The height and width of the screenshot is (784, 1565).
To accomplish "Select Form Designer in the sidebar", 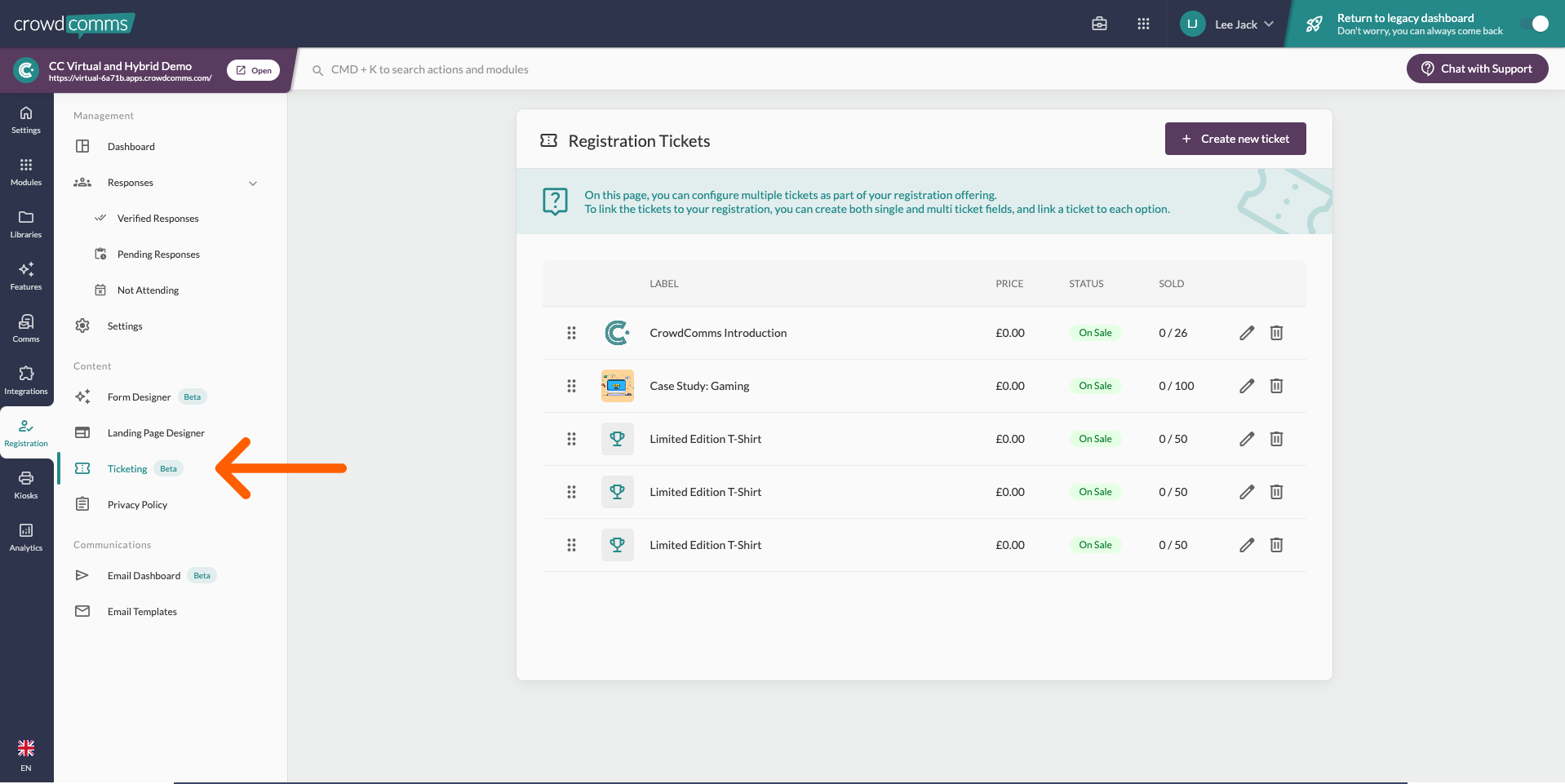I will (140, 397).
